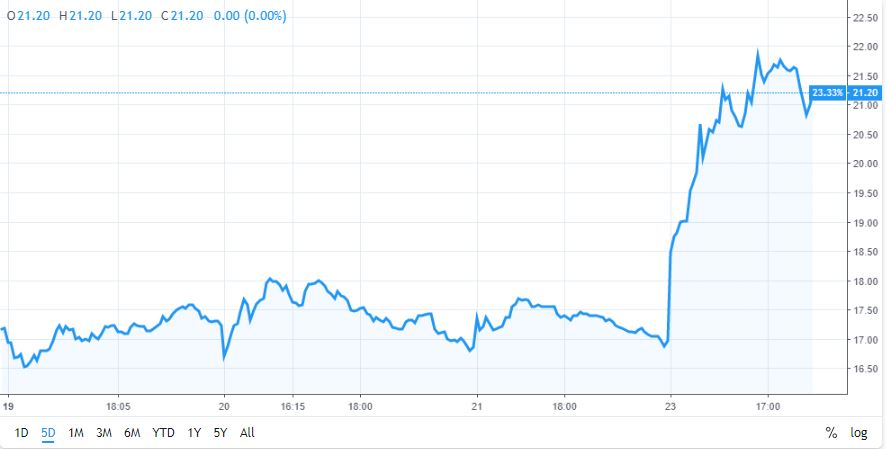Screen dimensions: 886x449
Task: Toggle the percent (%) scale
Action: click(x=830, y=433)
